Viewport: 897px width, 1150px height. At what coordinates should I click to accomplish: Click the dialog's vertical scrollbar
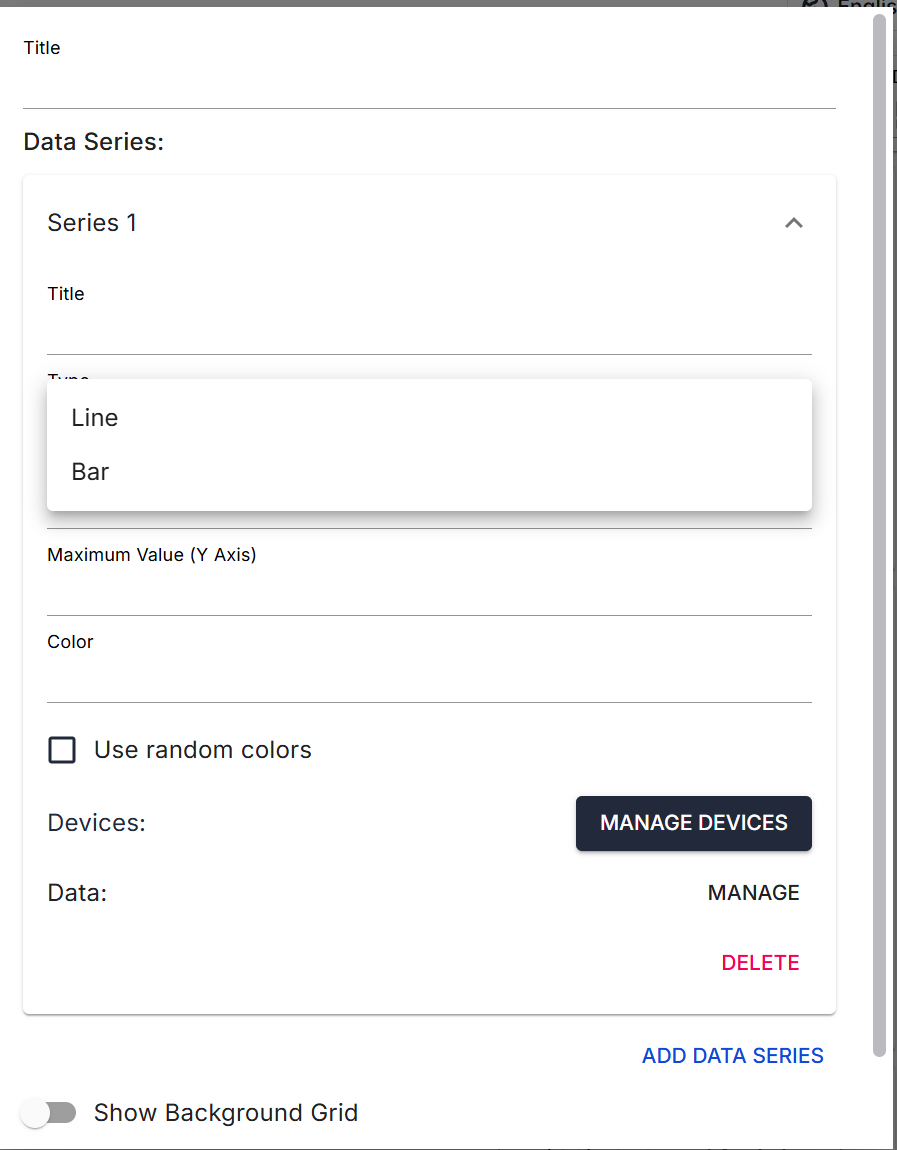click(x=880, y=500)
